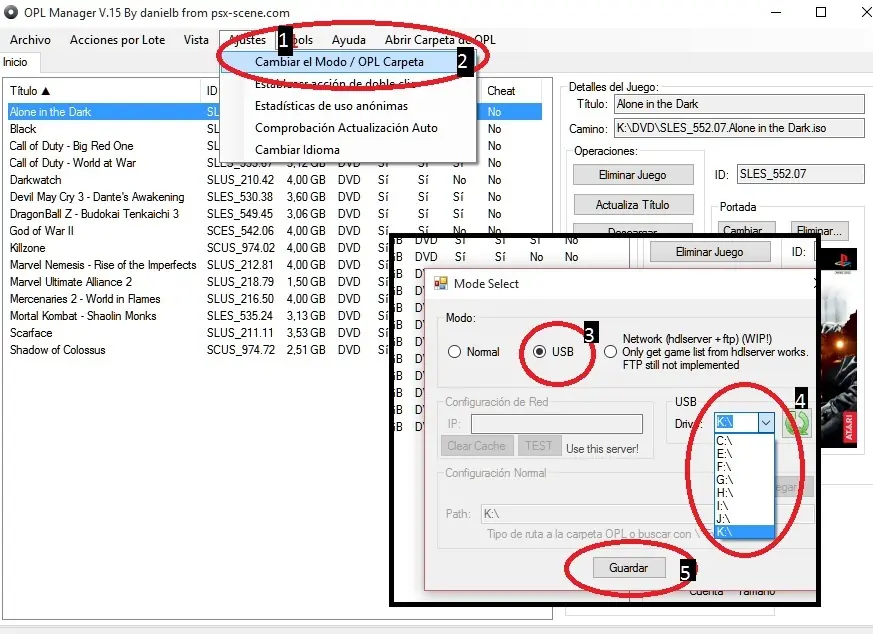Image resolution: width=873 pixels, height=634 pixels.
Task: Click the IP address input field
Action: (557, 424)
